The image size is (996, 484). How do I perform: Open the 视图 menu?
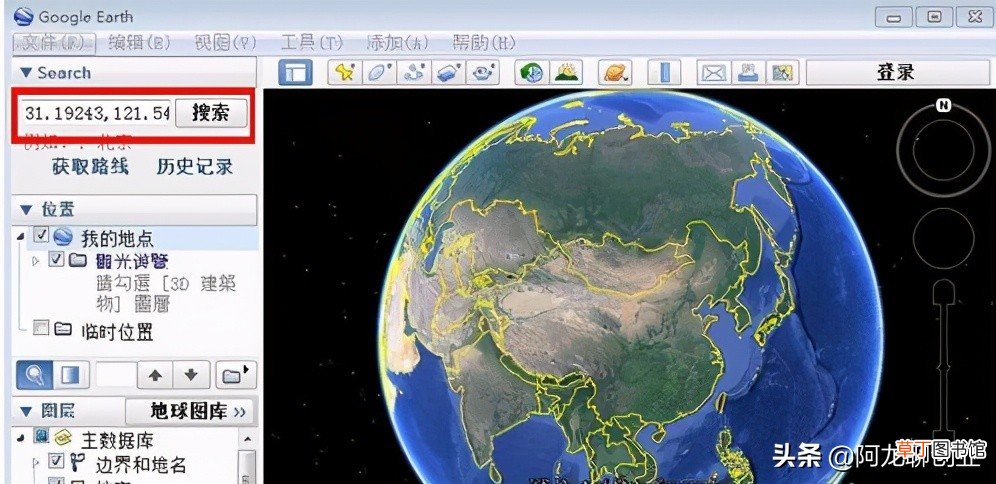(x=225, y=43)
